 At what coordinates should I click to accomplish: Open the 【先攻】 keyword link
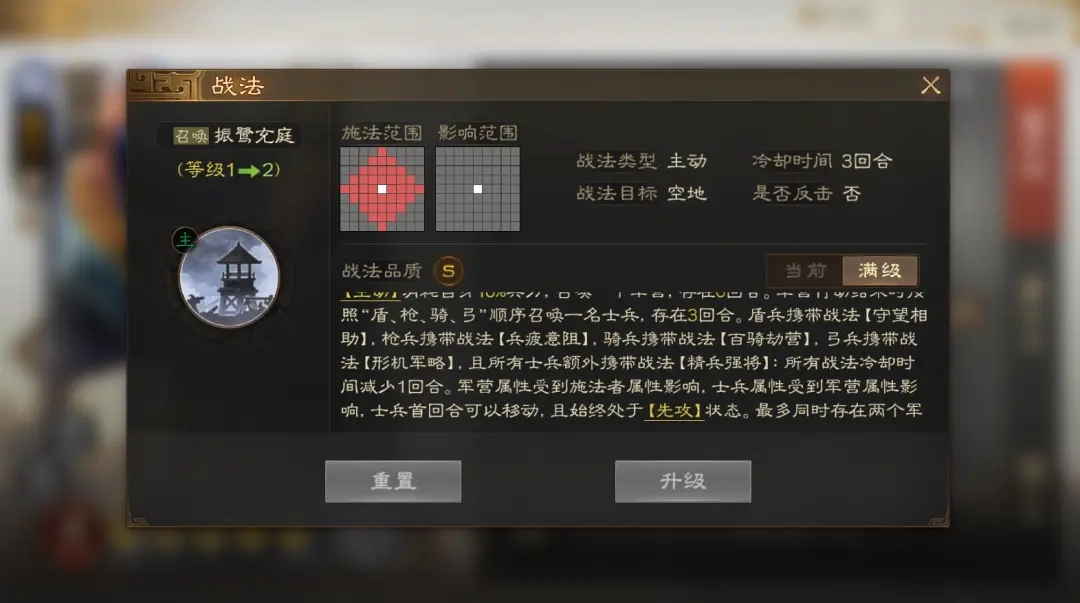tap(674, 411)
